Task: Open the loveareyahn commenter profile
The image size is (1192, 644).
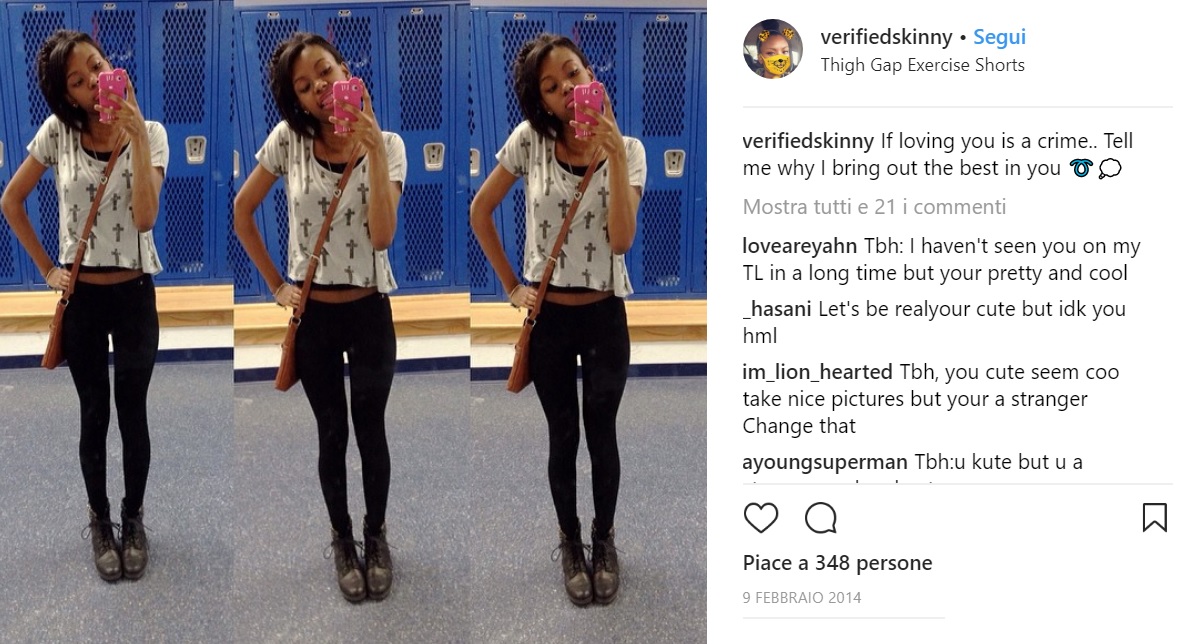Action: 800,246
